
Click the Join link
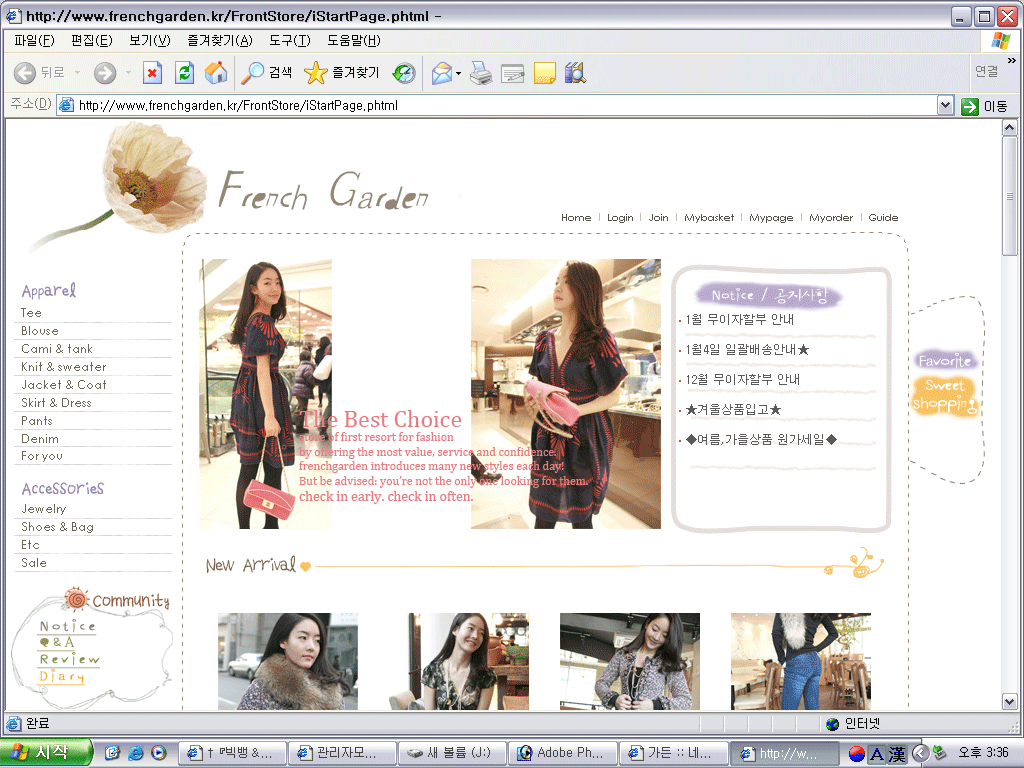pyautogui.click(x=658, y=217)
